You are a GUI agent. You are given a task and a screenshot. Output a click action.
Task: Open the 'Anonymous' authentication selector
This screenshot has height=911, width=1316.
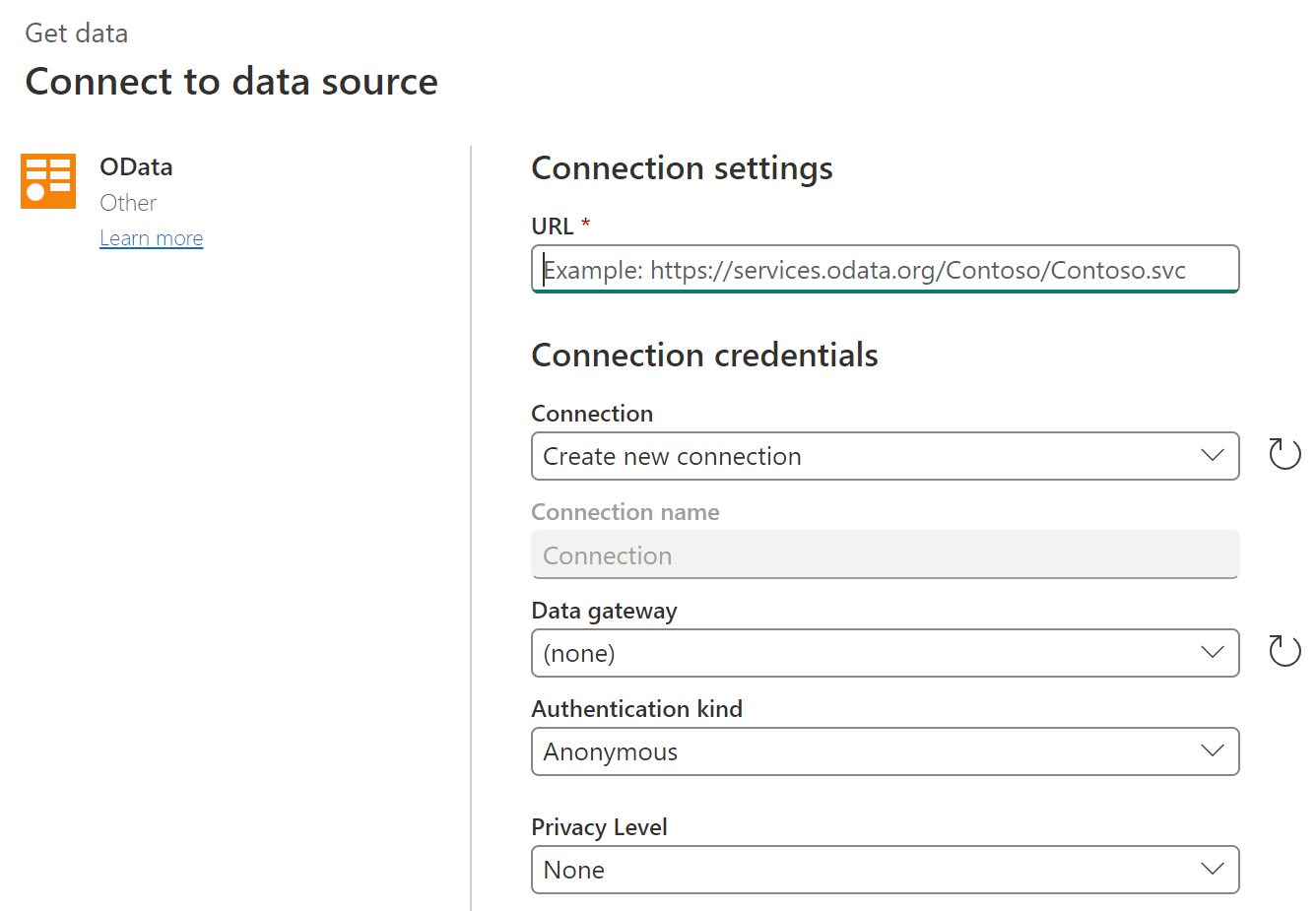pyautogui.click(x=867, y=751)
